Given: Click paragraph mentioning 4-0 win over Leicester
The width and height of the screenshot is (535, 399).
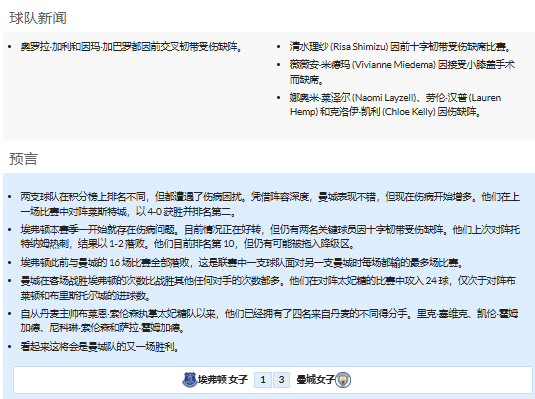Looking at the screenshot, I should 270,204.
